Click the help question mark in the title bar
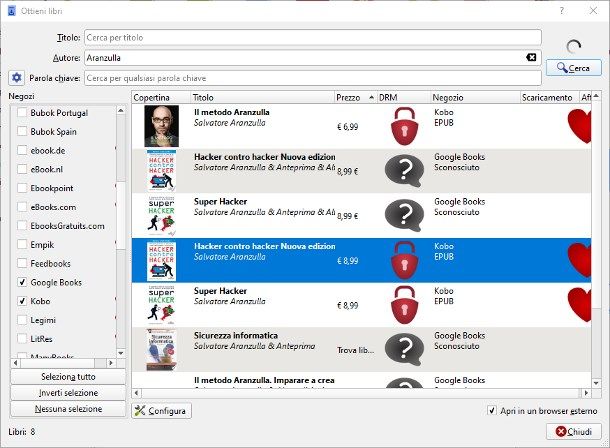This screenshot has height=448, width=610. (561, 11)
